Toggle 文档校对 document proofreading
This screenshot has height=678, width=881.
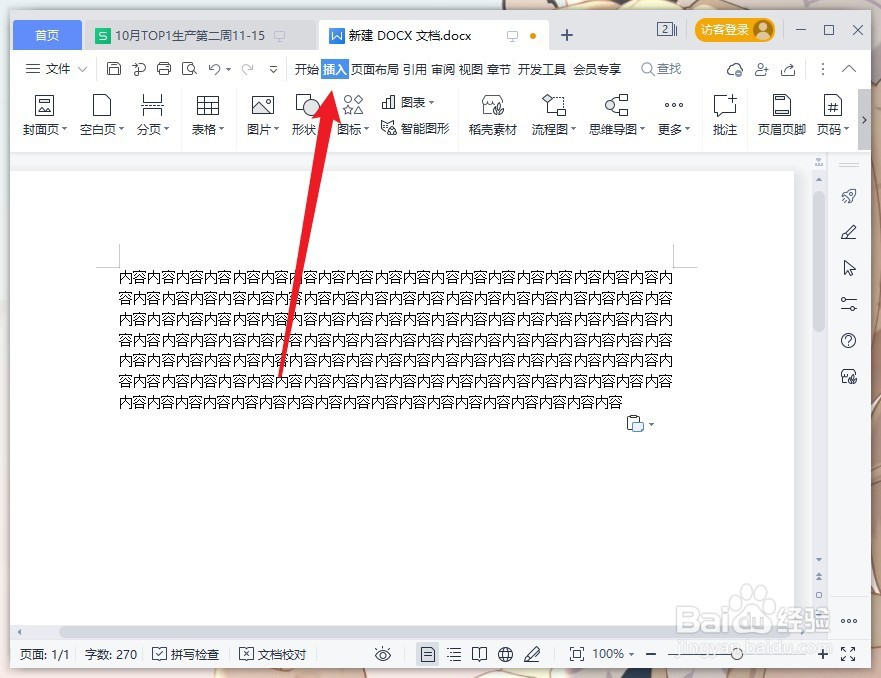pyautogui.click(x=270, y=654)
